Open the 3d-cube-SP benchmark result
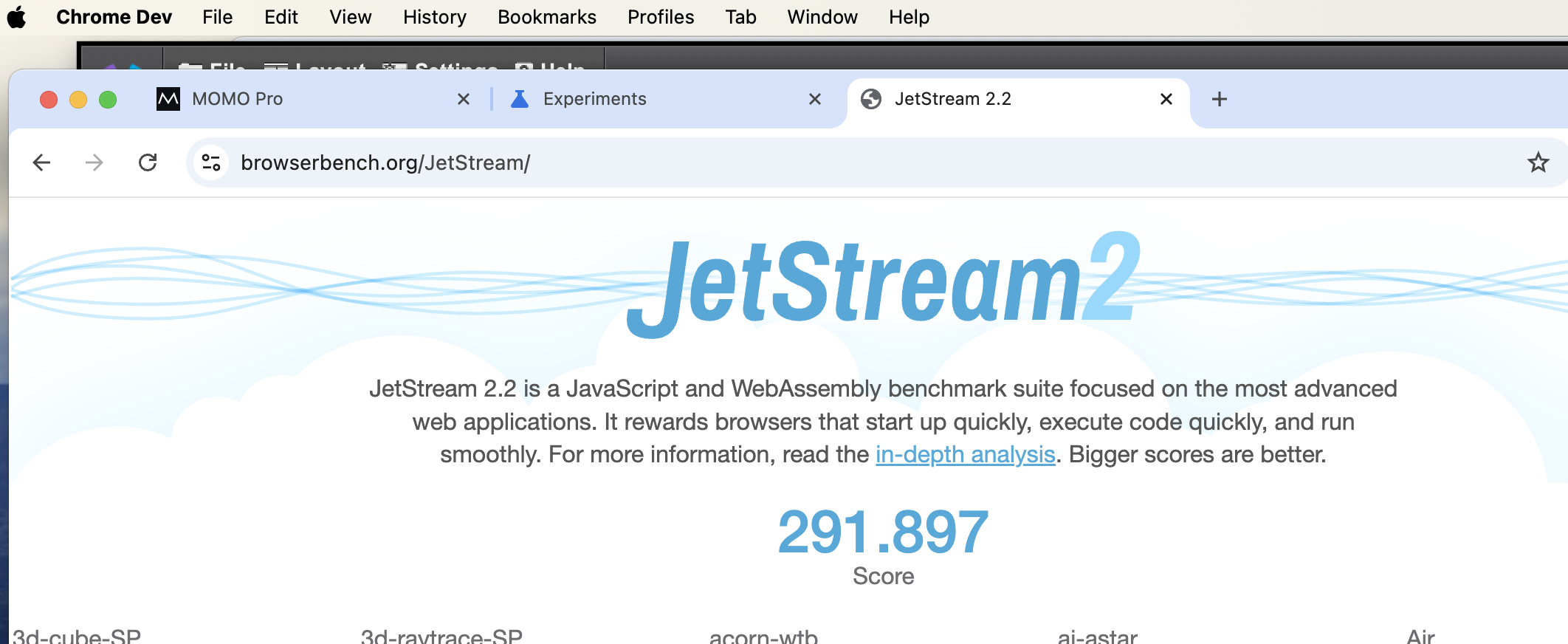Viewport: 1568px width, 644px height. [x=77, y=637]
